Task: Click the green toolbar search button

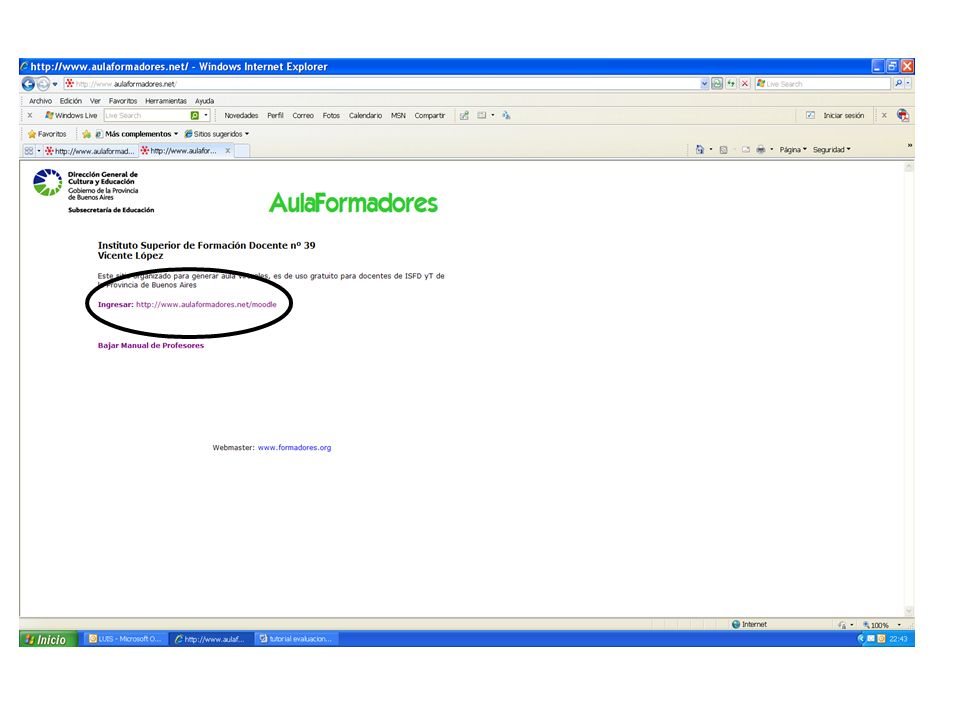Action: pos(195,115)
